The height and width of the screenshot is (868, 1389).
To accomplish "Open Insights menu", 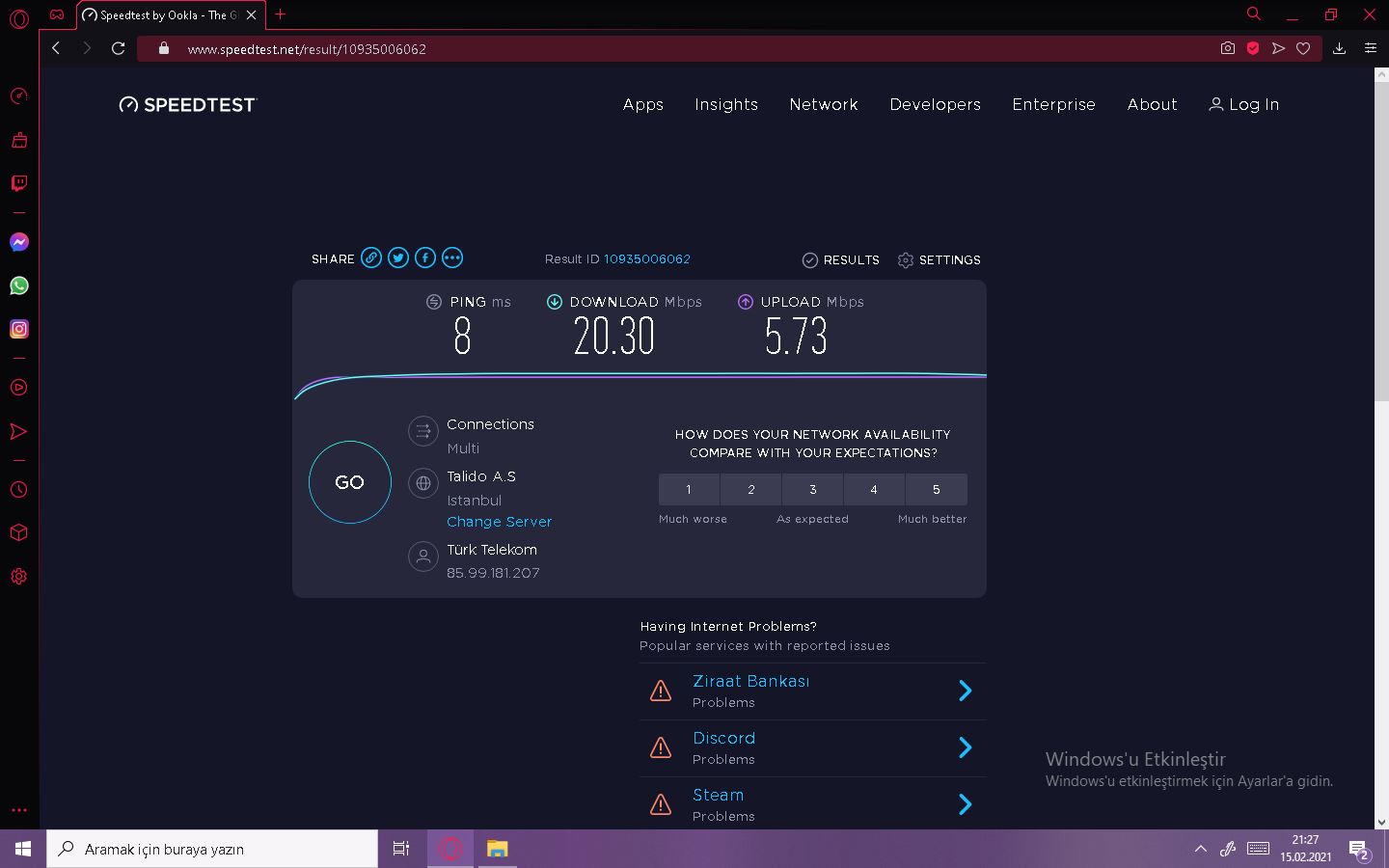I will [x=726, y=104].
